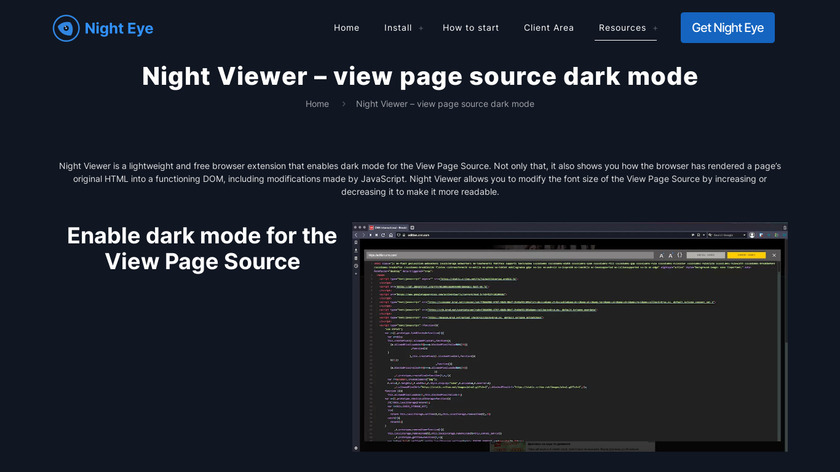Click the plus icon beside Install
Screen dimensions: 840x472
(x=421, y=29)
